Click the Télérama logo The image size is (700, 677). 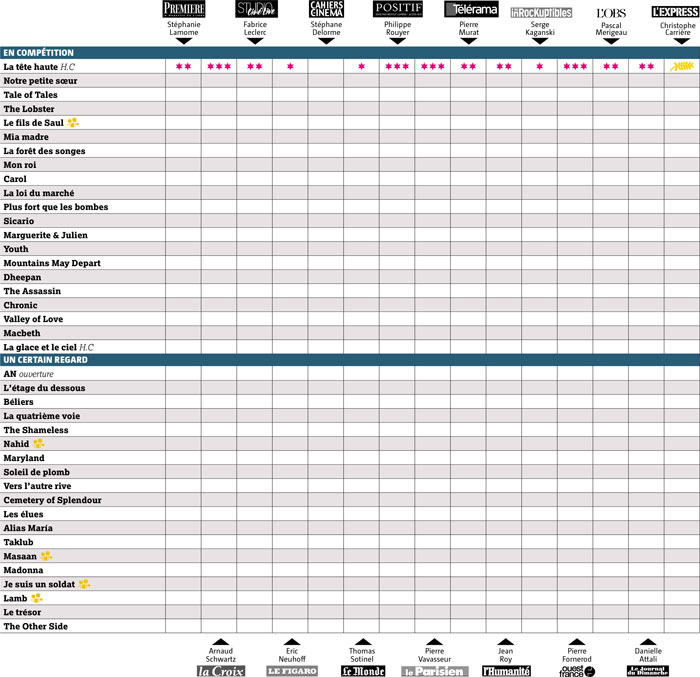coord(471,9)
